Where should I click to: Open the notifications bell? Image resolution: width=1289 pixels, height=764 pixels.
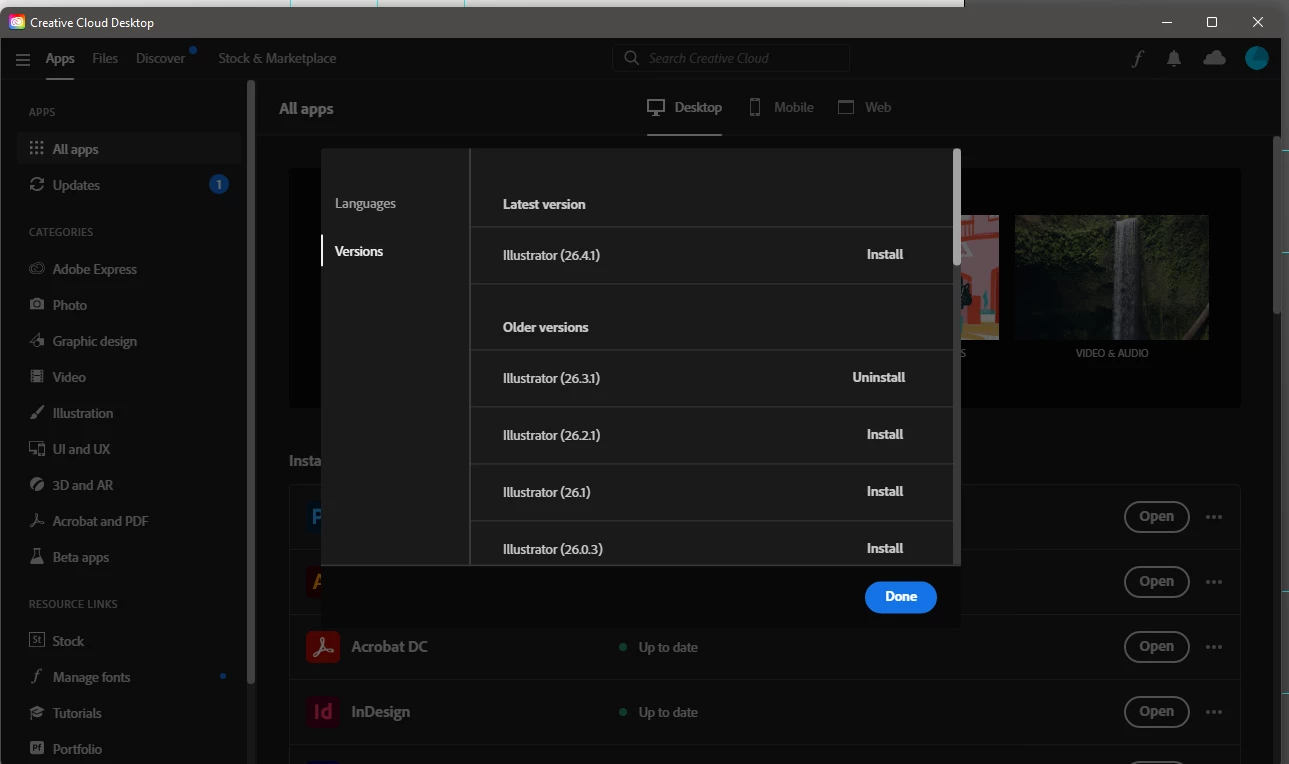coord(1174,59)
